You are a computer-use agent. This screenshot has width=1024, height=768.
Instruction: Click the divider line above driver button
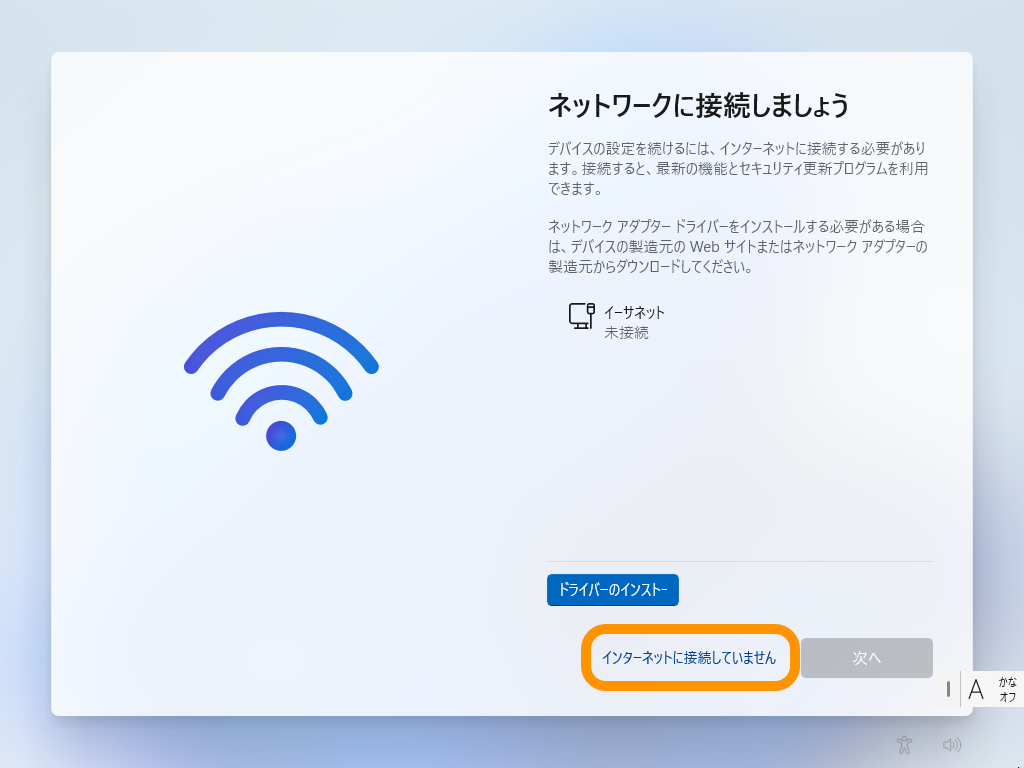coord(740,561)
